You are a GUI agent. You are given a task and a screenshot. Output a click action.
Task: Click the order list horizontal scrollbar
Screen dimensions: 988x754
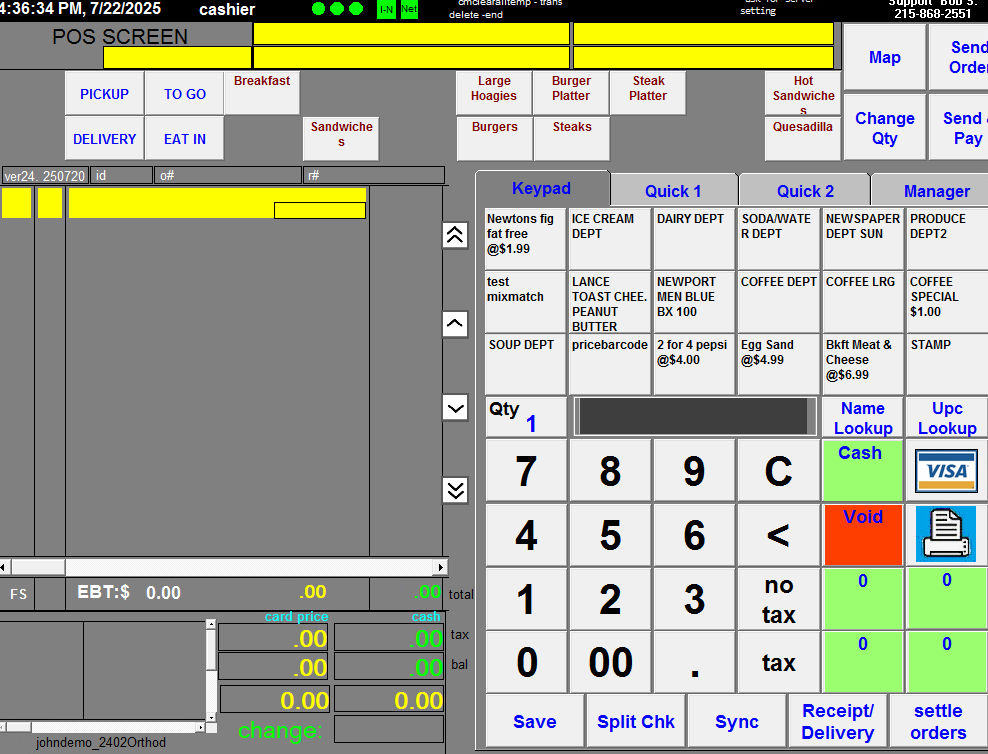(224, 567)
